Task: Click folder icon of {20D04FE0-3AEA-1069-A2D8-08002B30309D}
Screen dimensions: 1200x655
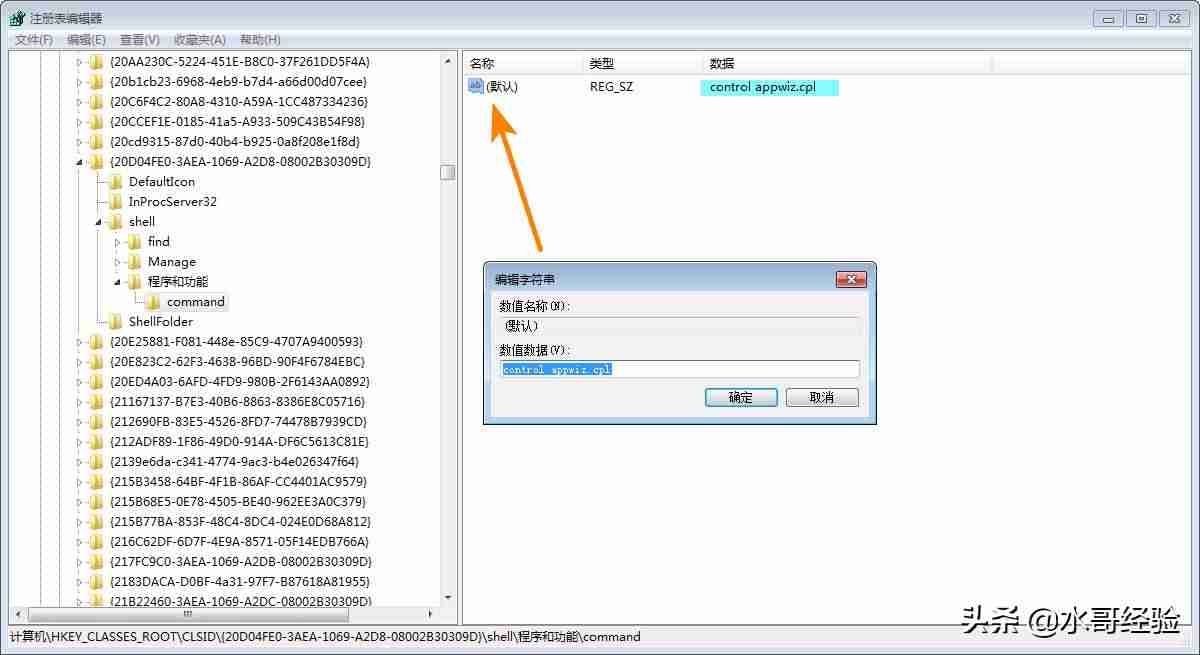Action: click(x=97, y=161)
